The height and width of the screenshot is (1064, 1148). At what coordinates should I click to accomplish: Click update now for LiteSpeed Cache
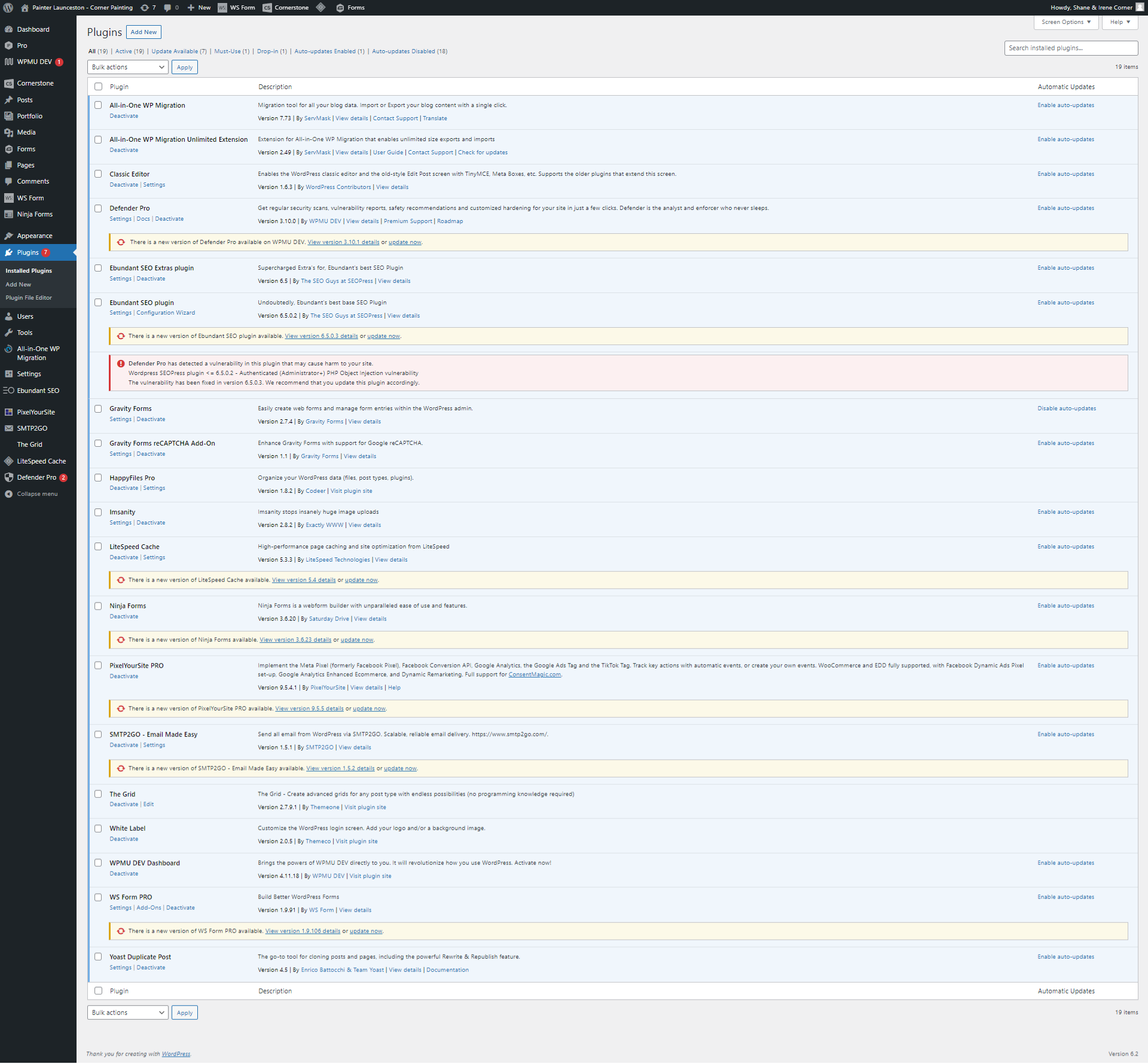pyautogui.click(x=361, y=580)
